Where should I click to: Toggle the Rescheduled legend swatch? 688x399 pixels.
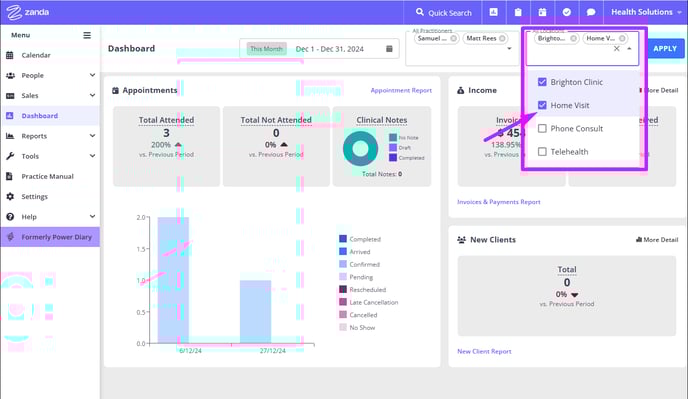(x=343, y=289)
